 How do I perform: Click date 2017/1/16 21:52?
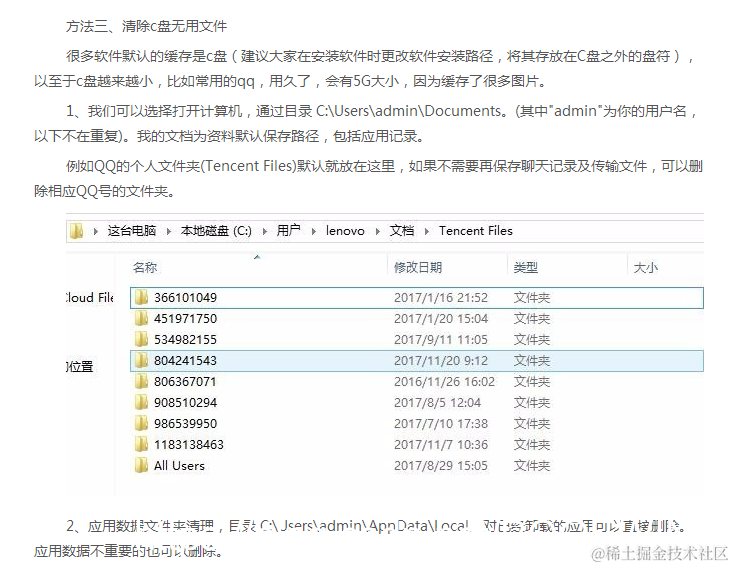[441, 298]
